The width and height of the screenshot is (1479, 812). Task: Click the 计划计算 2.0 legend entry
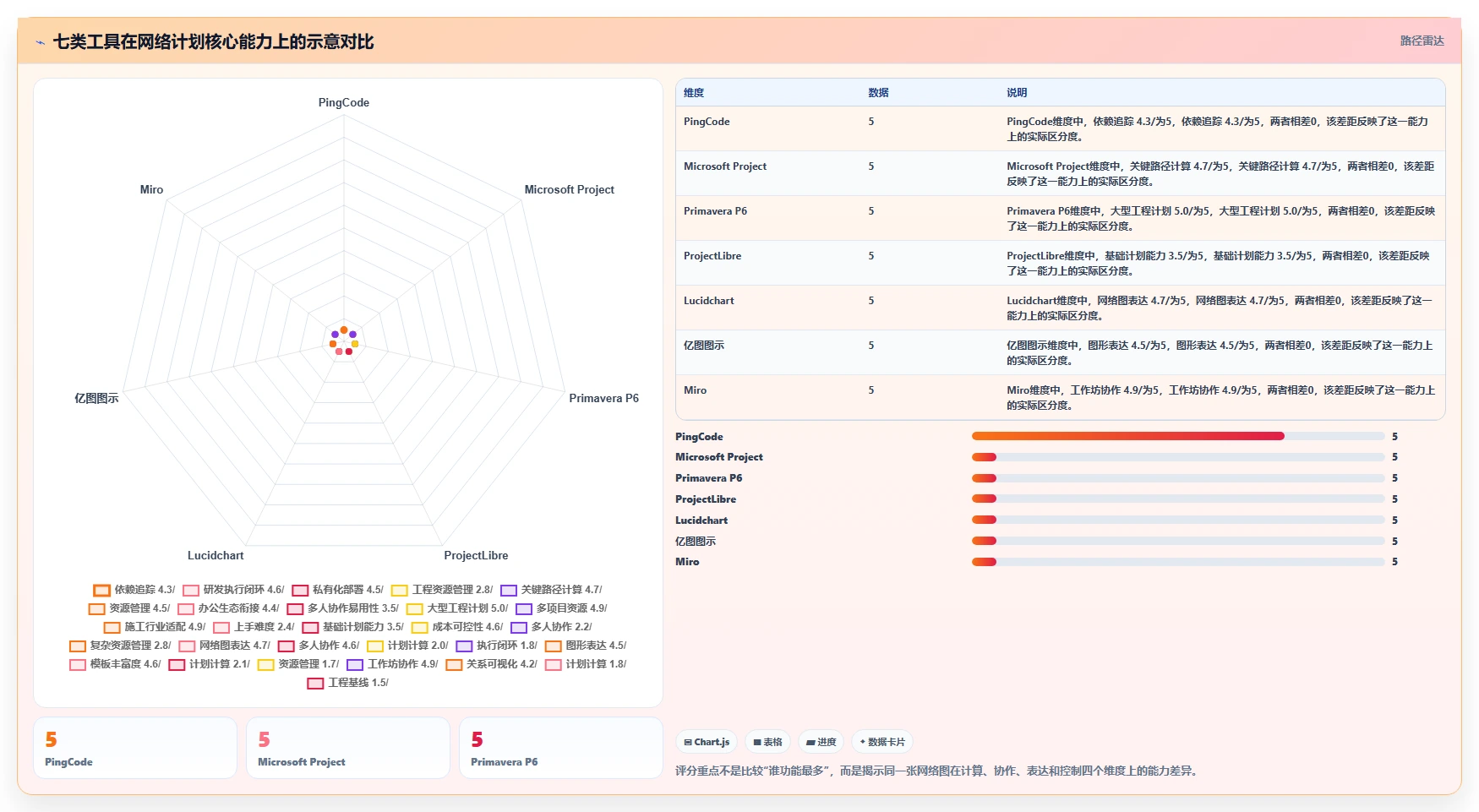(x=407, y=646)
